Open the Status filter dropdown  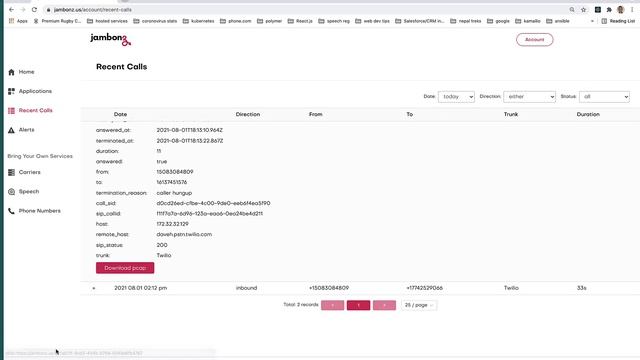pyautogui.click(x=604, y=97)
